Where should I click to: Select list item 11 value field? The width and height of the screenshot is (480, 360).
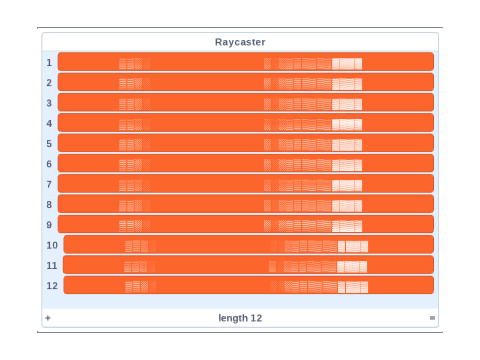(x=248, y=265)
